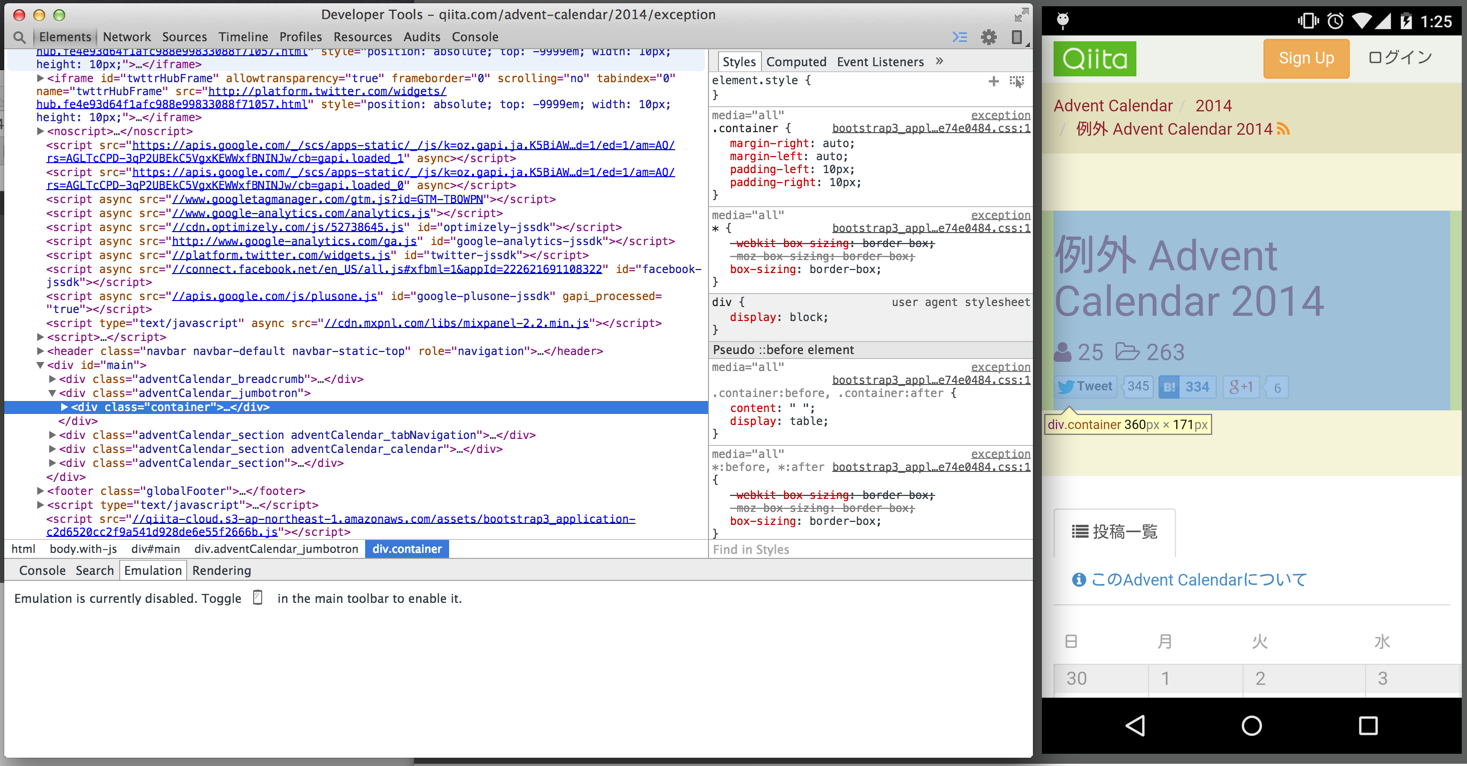Toggle the console drawer icon
This screenshot has width=1467, height=766.
[x=960, y=37]
